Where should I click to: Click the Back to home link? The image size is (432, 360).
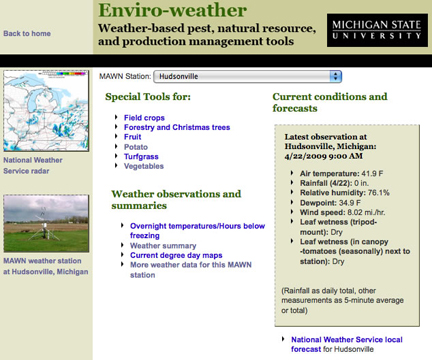(x=27, y=33)
